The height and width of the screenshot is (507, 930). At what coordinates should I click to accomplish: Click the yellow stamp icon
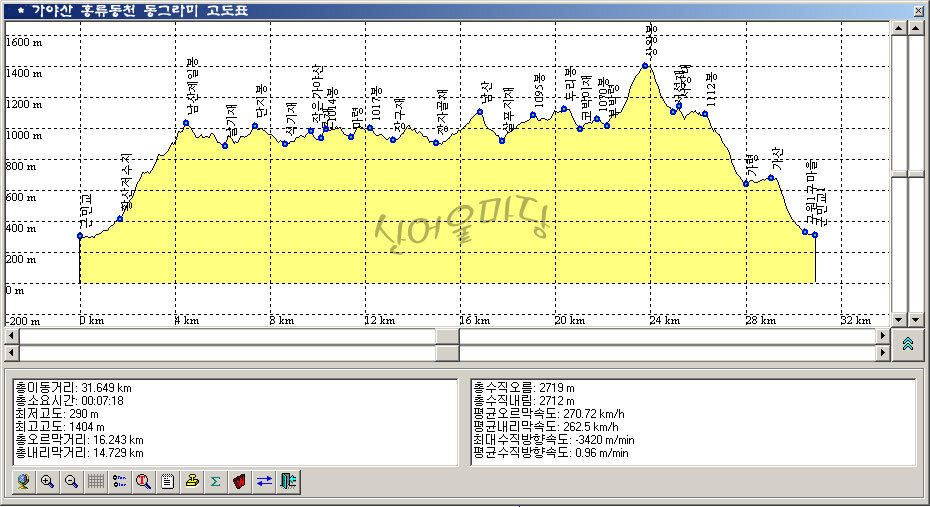click(x=192, y=482)
